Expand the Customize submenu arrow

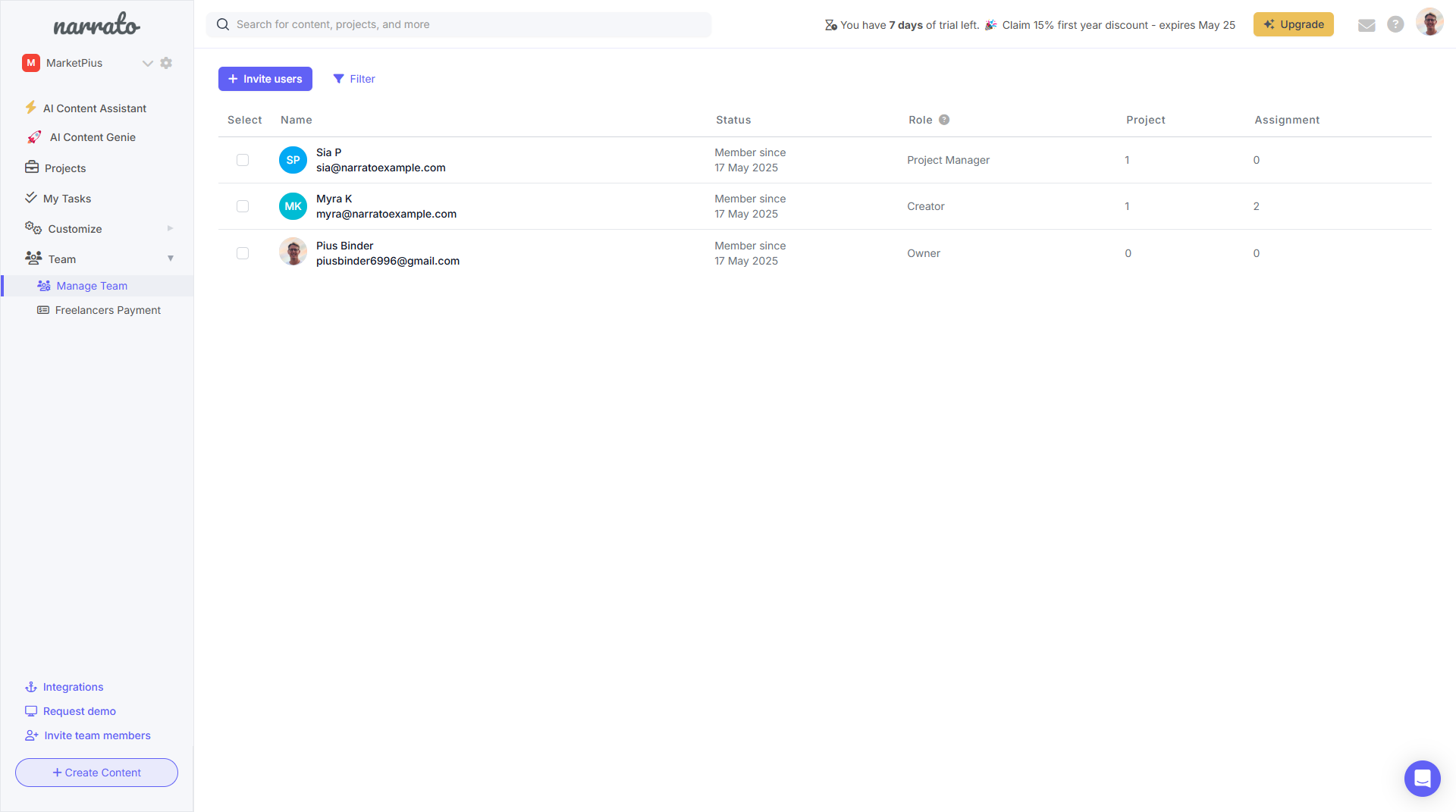click(170, 228)
